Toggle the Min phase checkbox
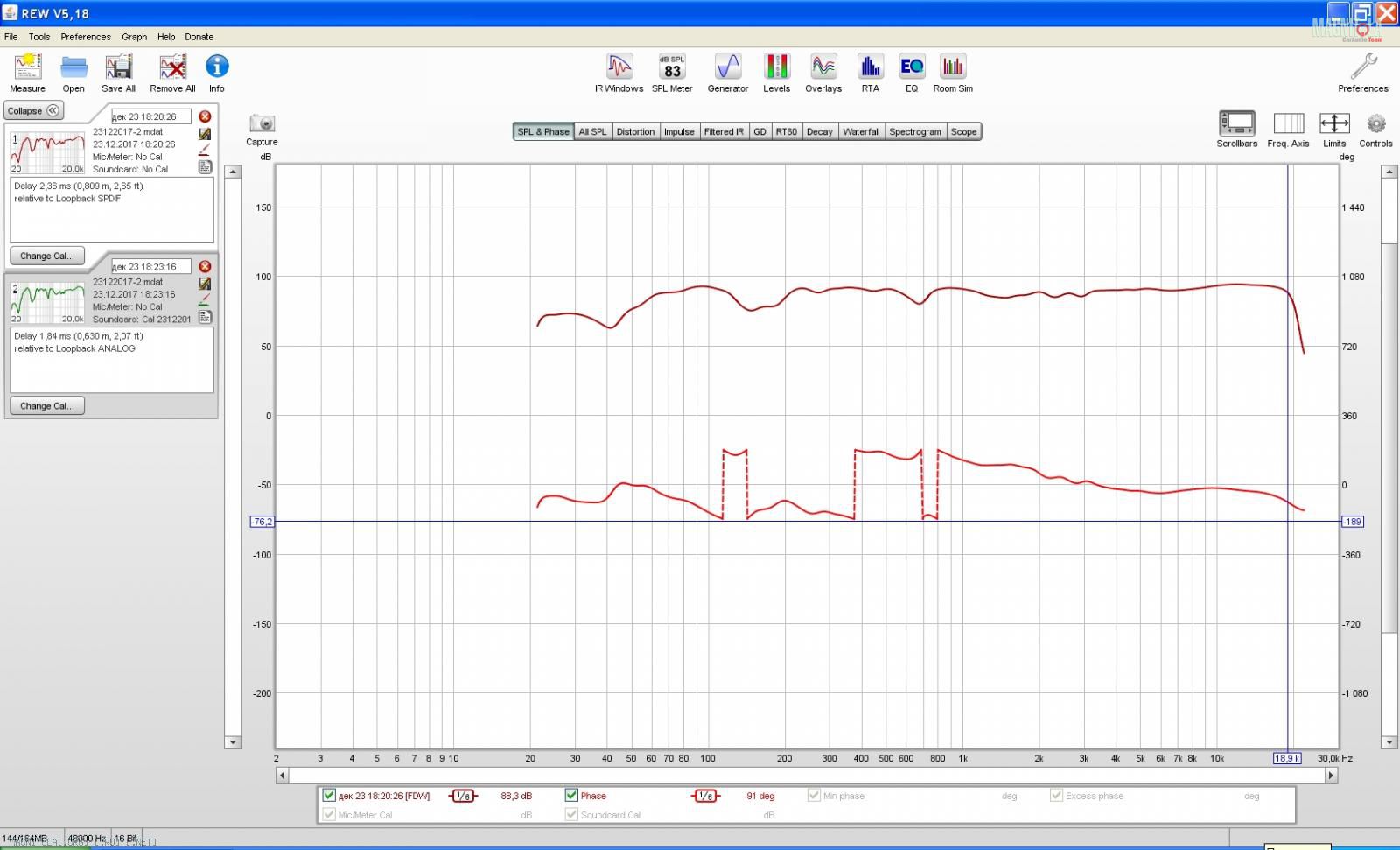 (x=814, y=795)
